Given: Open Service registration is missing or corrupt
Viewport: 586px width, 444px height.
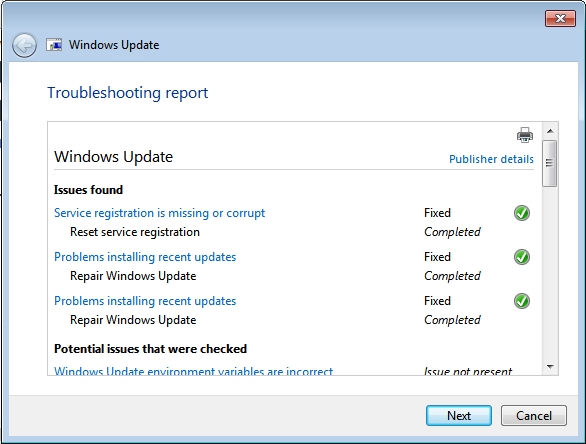Looking at the screenshot, I should pos(160,213).
